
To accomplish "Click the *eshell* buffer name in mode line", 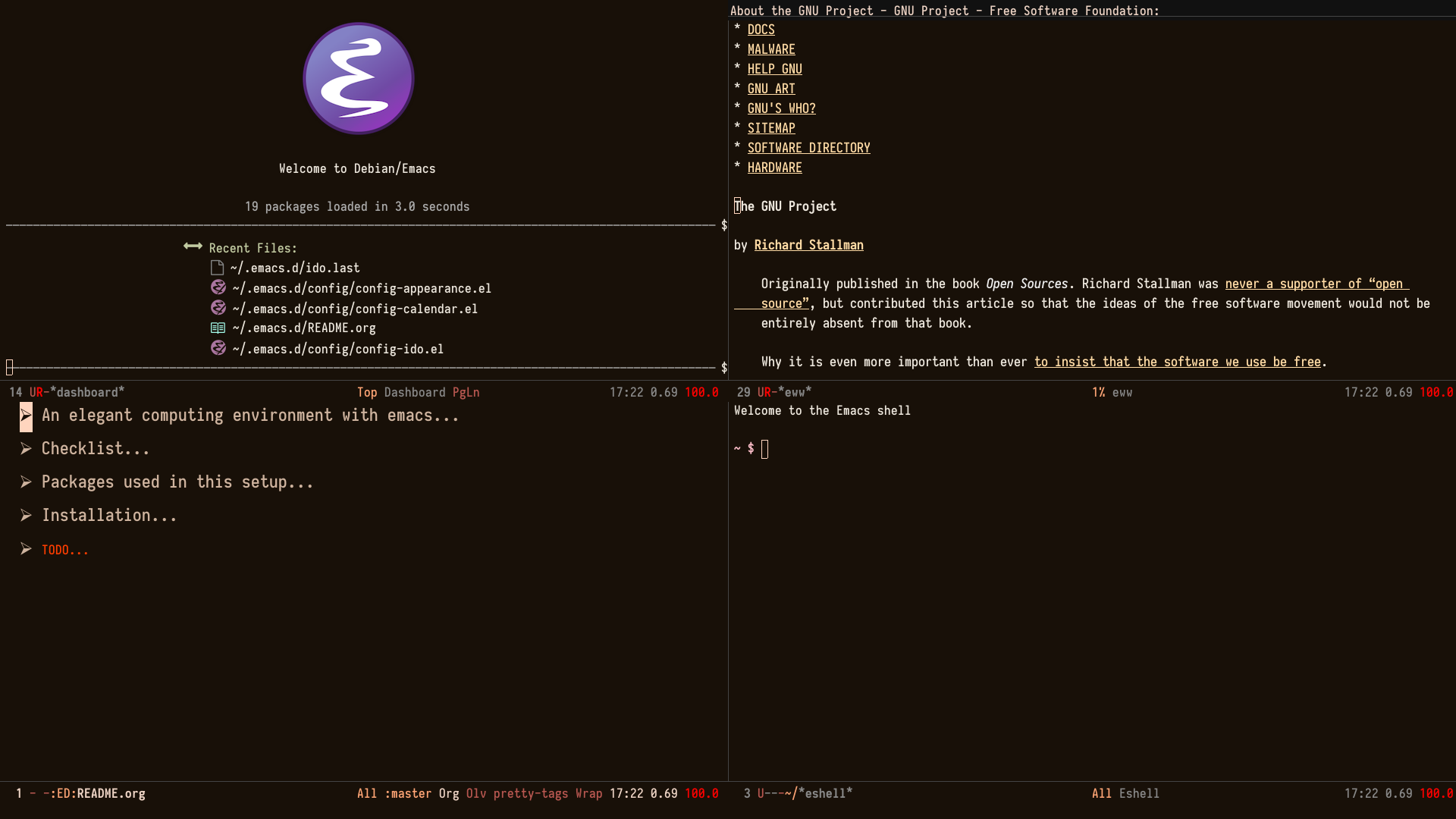I will (x=825, y=793).
